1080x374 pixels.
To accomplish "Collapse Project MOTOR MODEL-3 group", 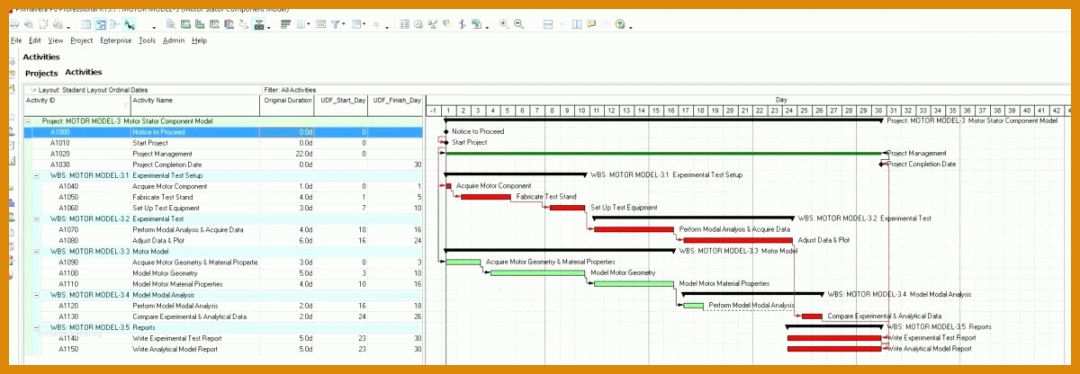I will click(x=28, y=121).
